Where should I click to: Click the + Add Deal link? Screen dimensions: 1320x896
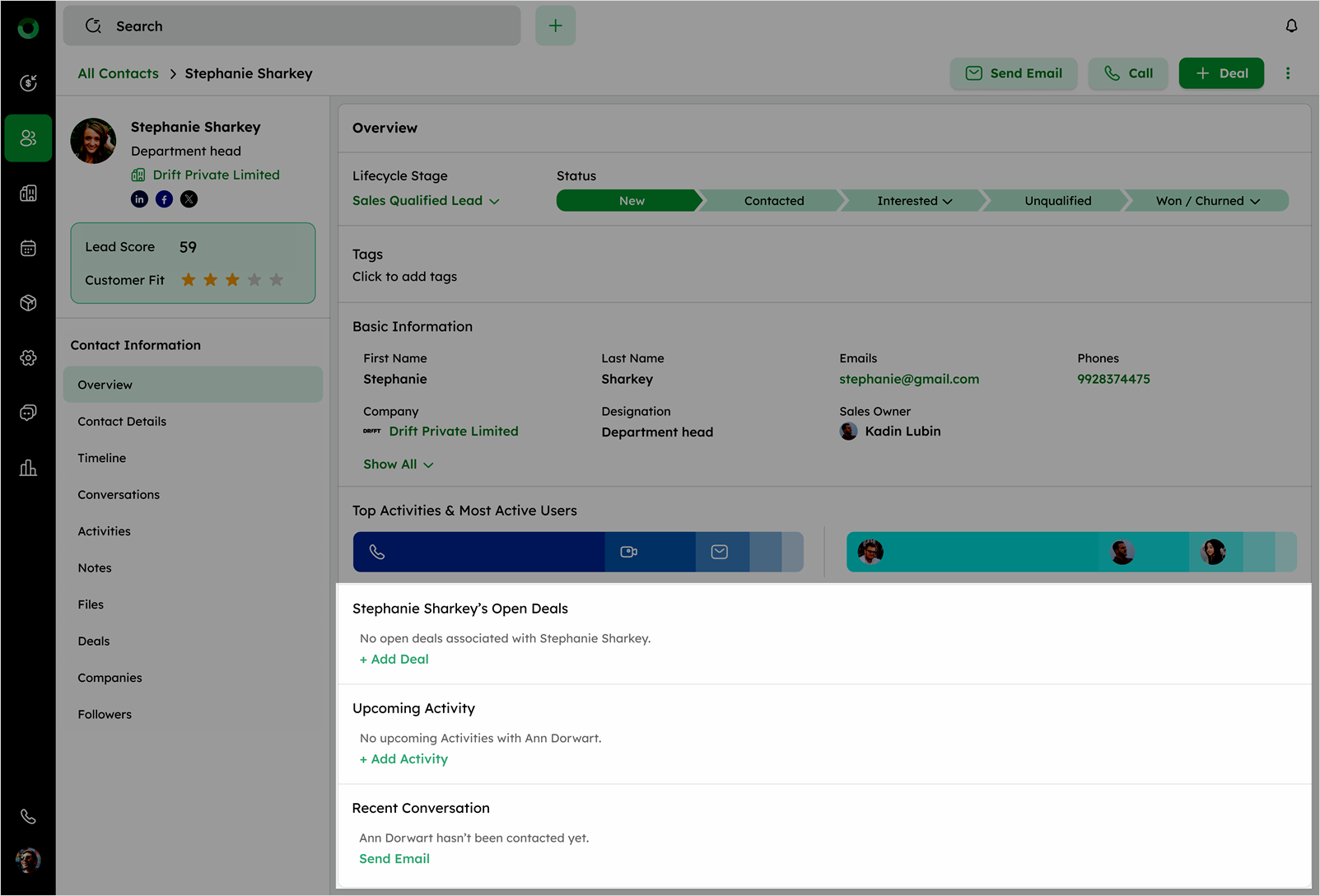click(394, 659)
